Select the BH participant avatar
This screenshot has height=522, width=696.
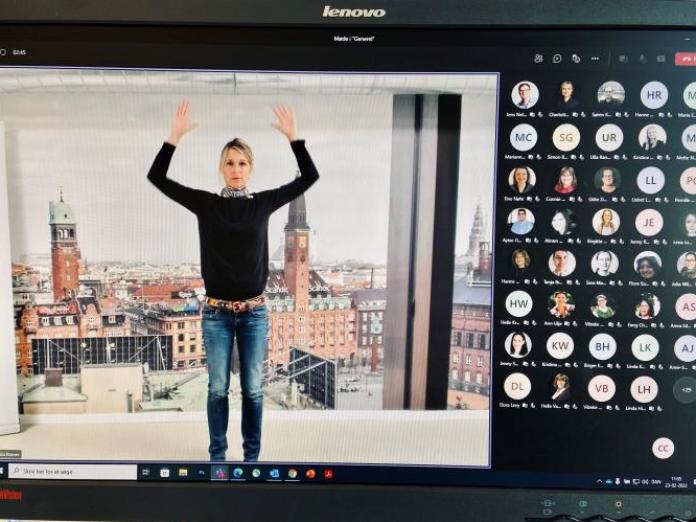click(602, 347)
